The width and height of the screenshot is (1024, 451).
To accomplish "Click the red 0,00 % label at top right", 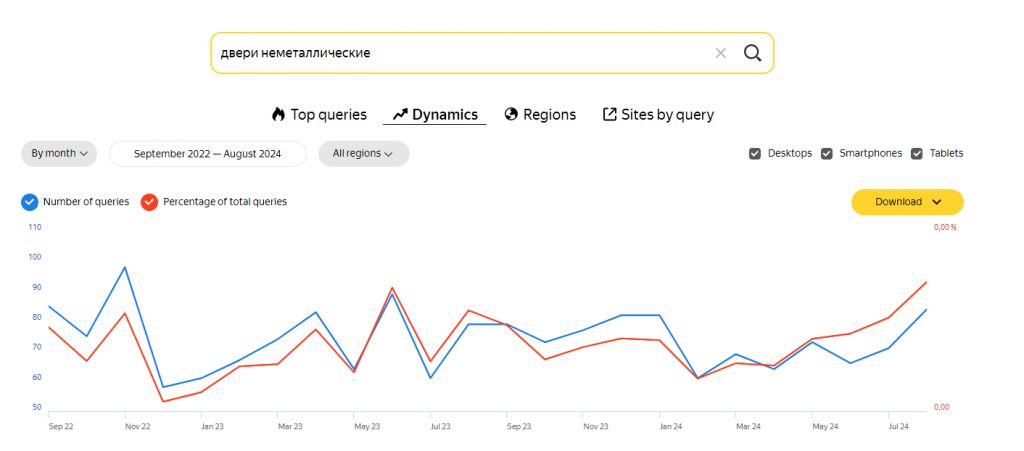I will 945,228.
